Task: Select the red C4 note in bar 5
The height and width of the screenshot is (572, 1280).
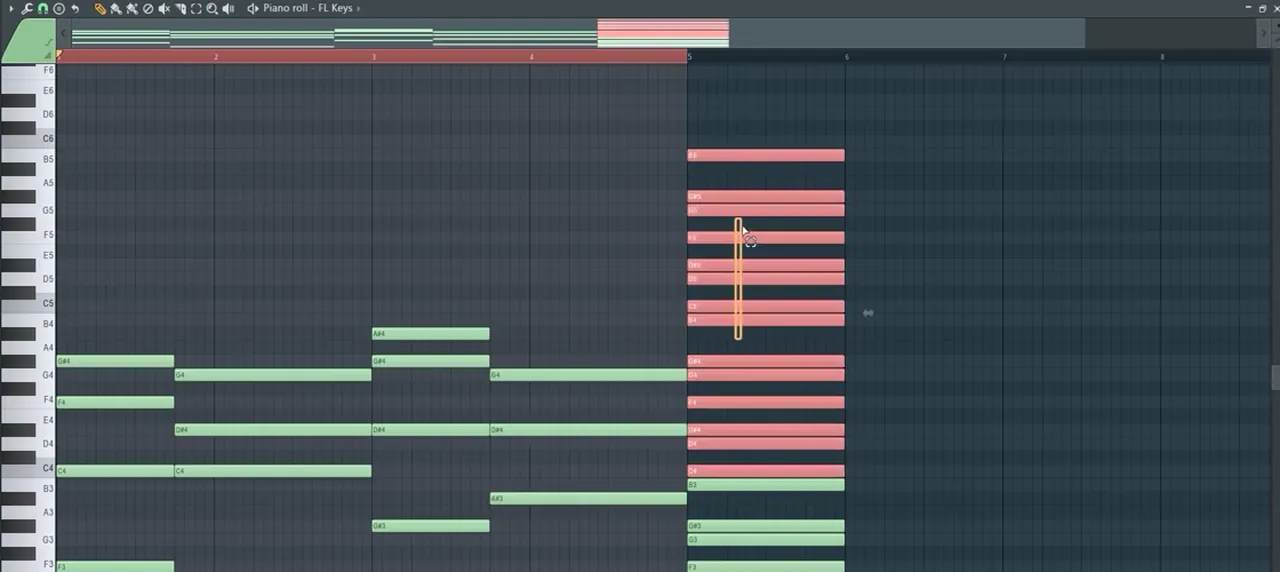Action: [x=766, y=471]
